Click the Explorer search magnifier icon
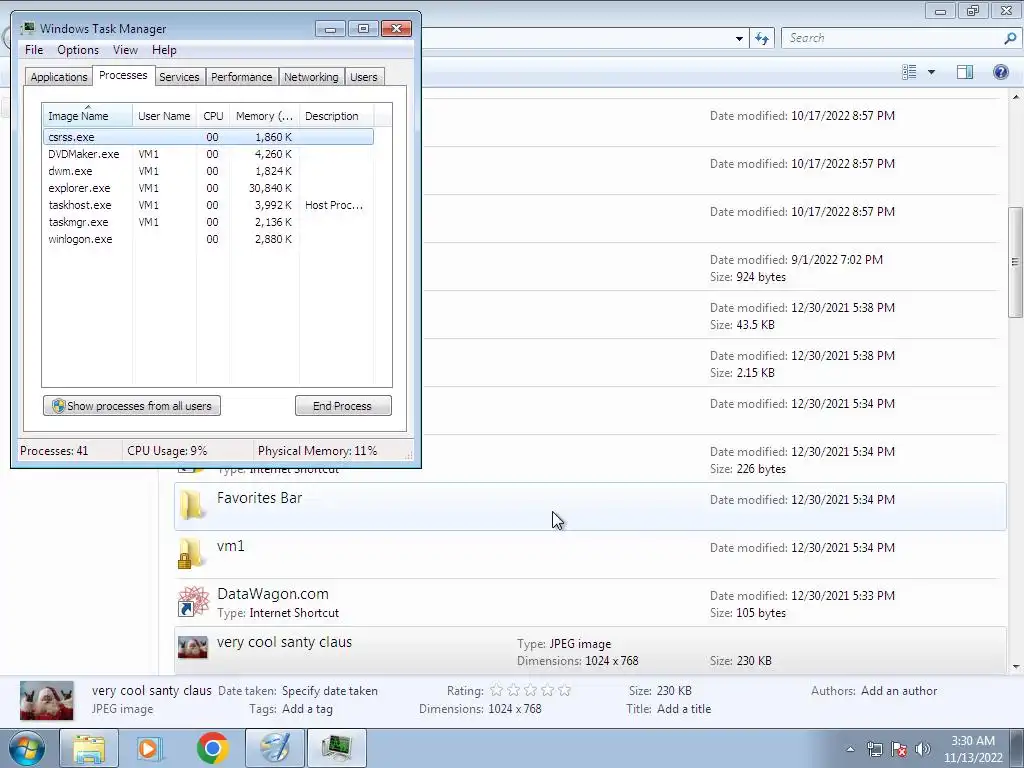Screen dimensions: 1024x768 click(x=1010, y=39)
